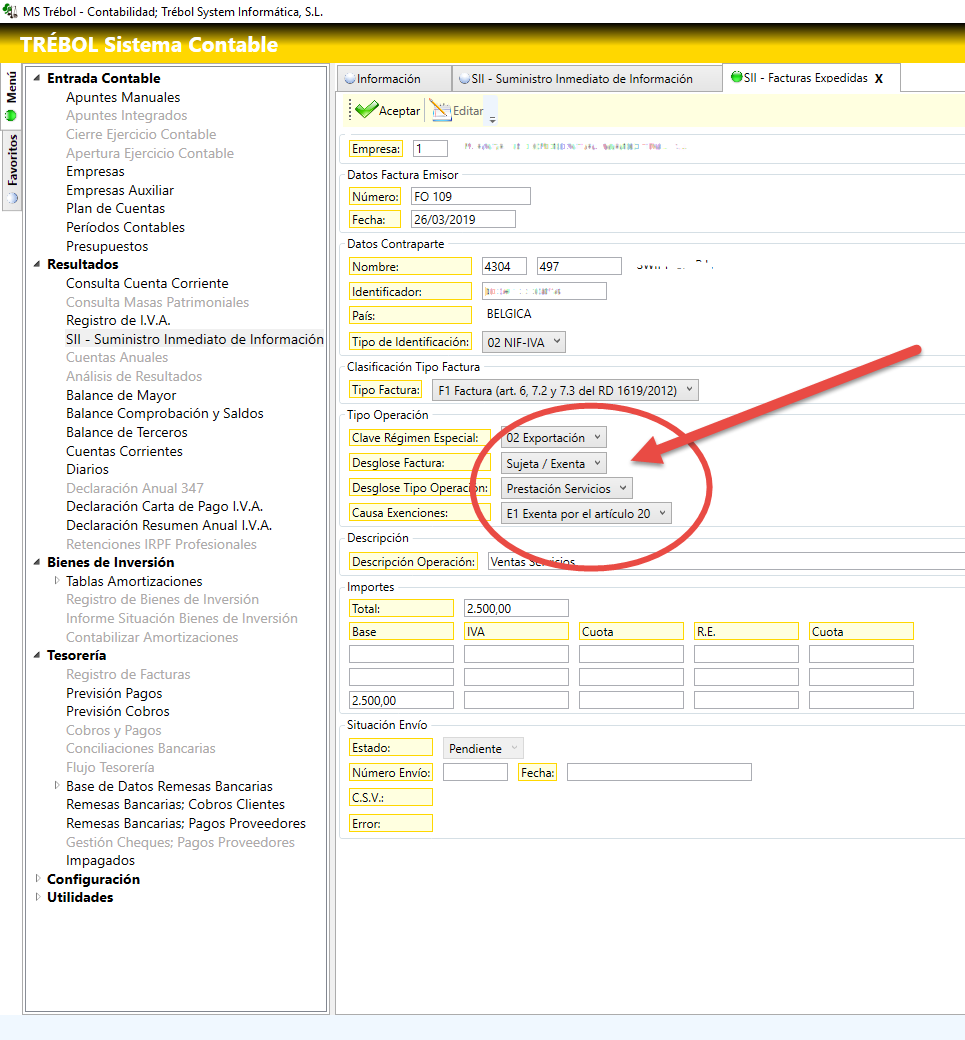Open Cuentas Corrientes in the tree
The width and height of the screenshot is (965, 1040).
click(124, 451)
